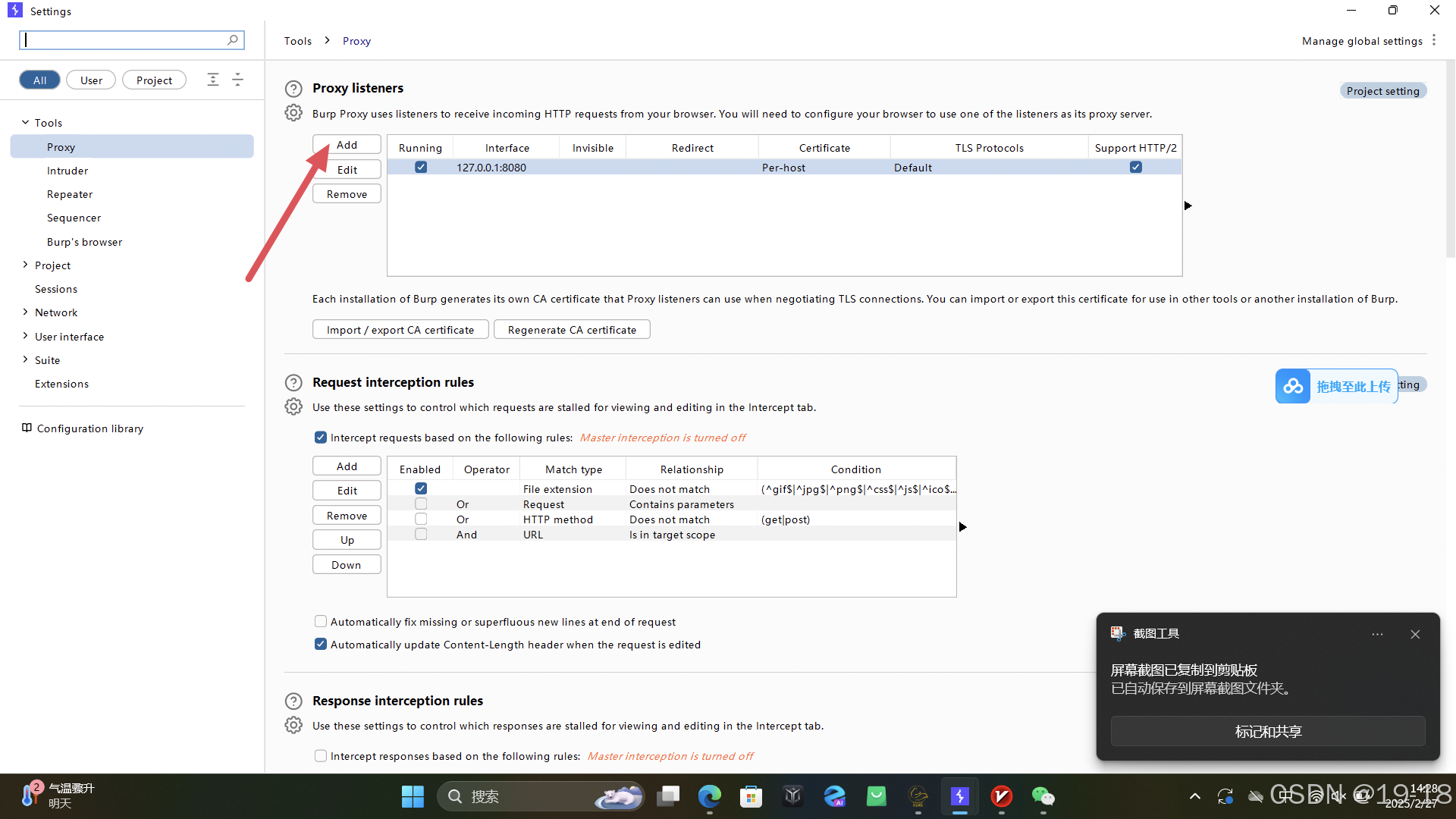Image resolution: width=1456 pixels, height=819 pixels.
Task: Open Configuration library book icon
Action: (x=27, y=428)
